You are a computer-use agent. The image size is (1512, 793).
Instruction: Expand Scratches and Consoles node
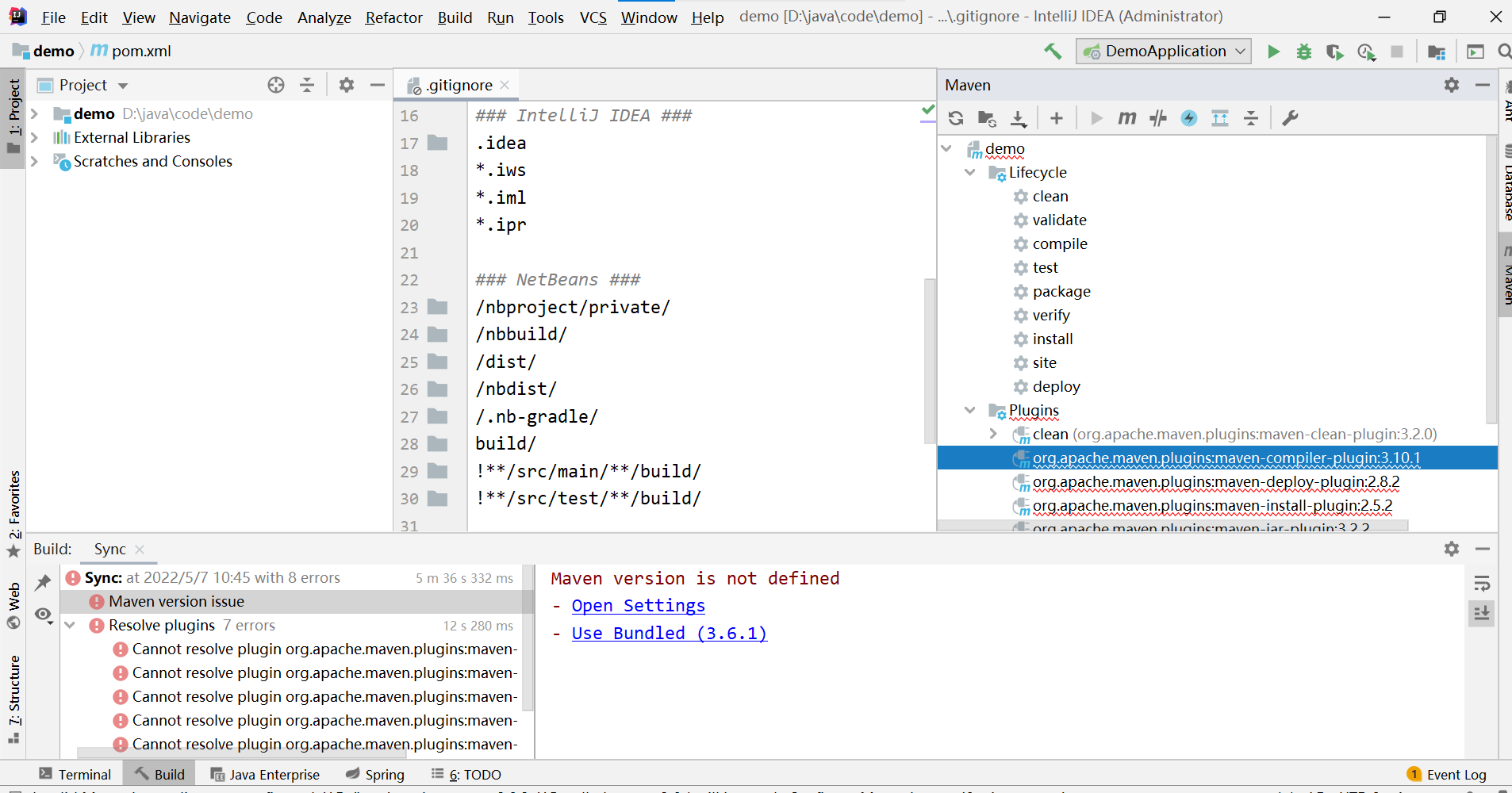point(35,162)
